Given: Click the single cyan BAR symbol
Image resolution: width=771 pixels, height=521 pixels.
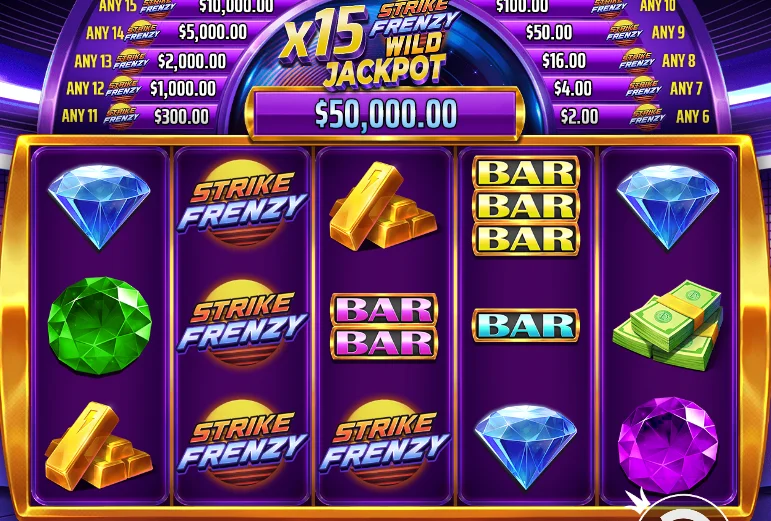Looking at the screenshot, I should [526, 325].
